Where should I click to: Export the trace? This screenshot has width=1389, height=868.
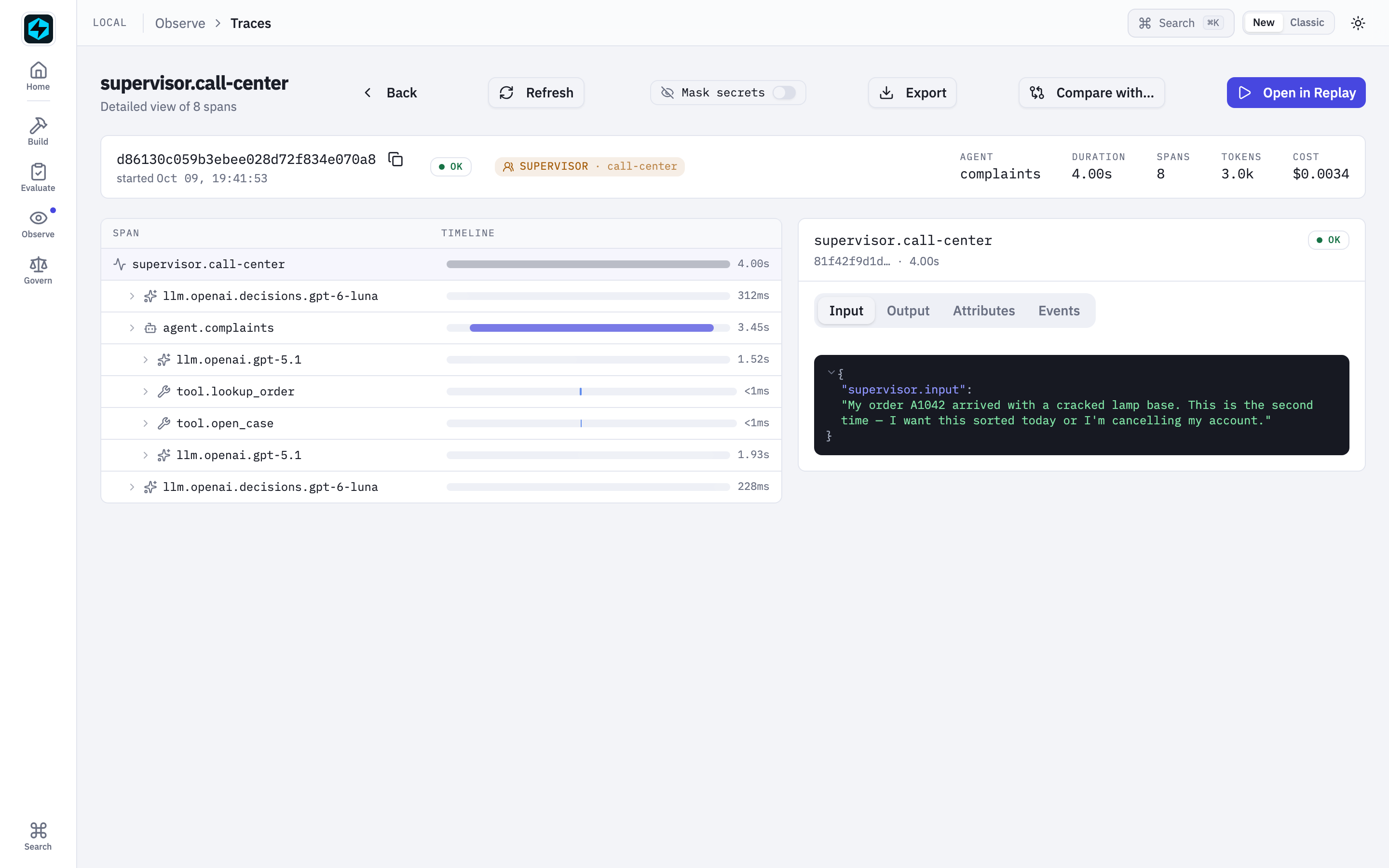point(912,93)
